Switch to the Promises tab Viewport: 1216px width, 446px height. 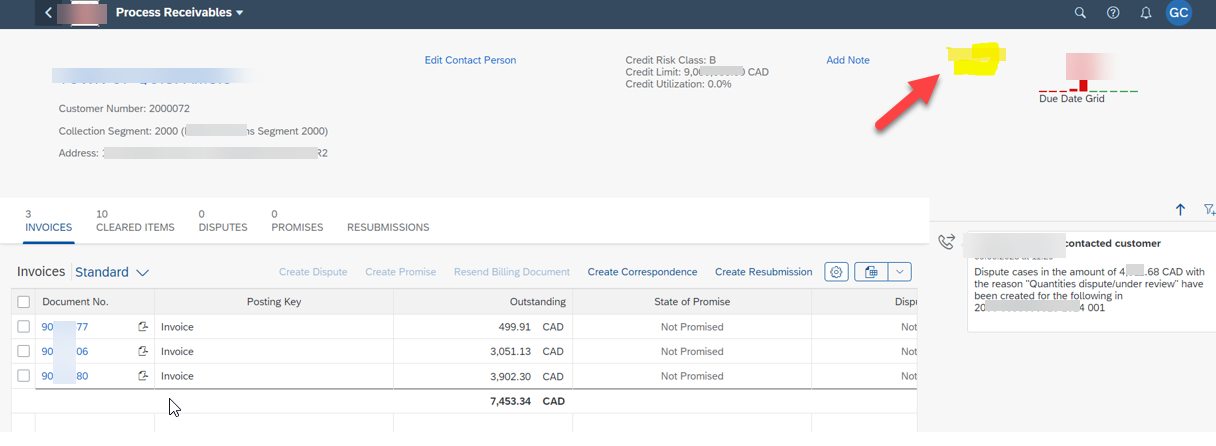pos(297,221)
